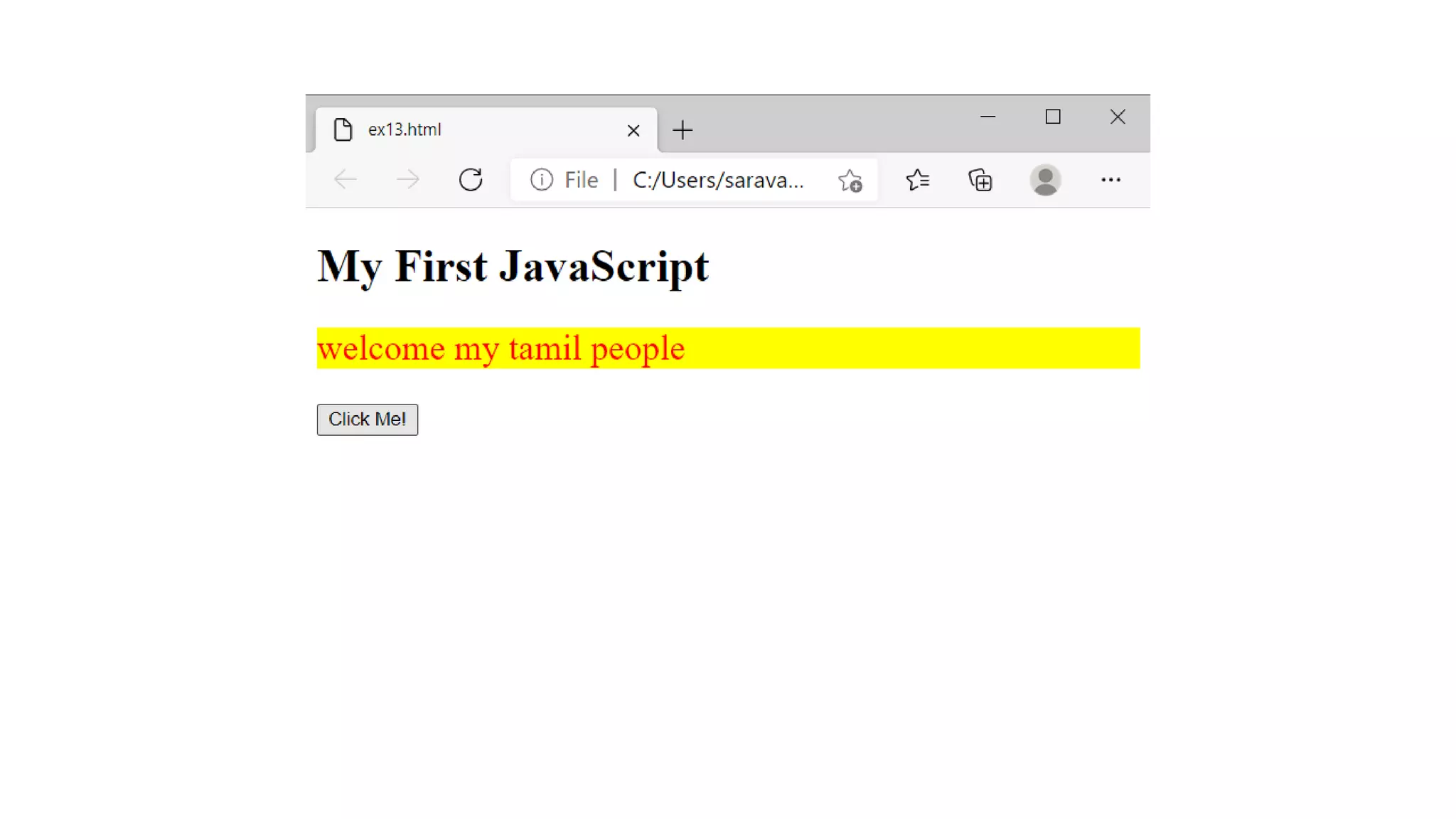Add page to favorites star icon
Viewport: 1456px width, 819px height.
(850, 181)
